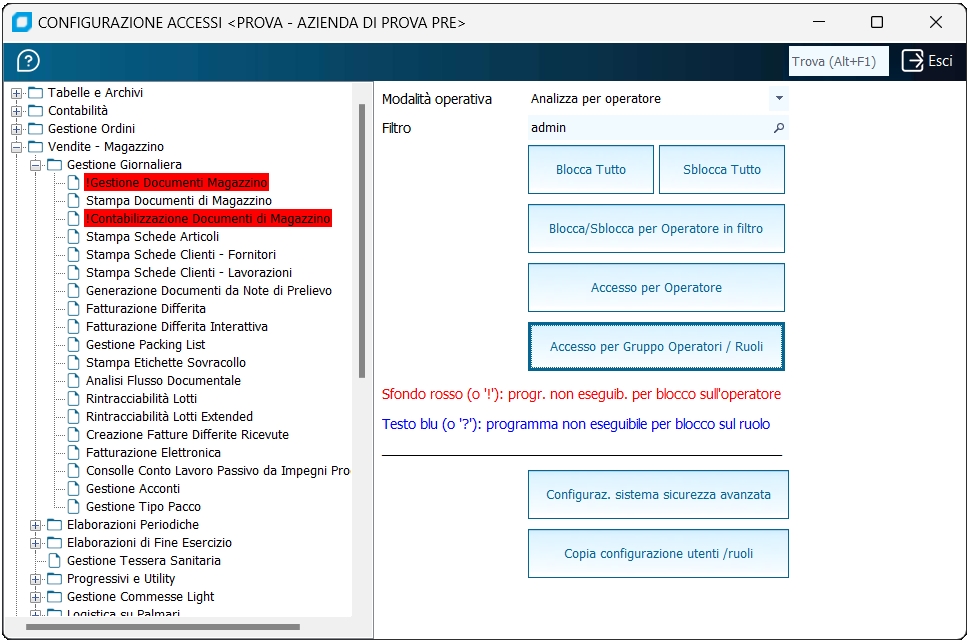Expand the Tabelle e Archivi node
This screenshot has height=642, width=971.
pyautogui.click(x=17, y=93)
